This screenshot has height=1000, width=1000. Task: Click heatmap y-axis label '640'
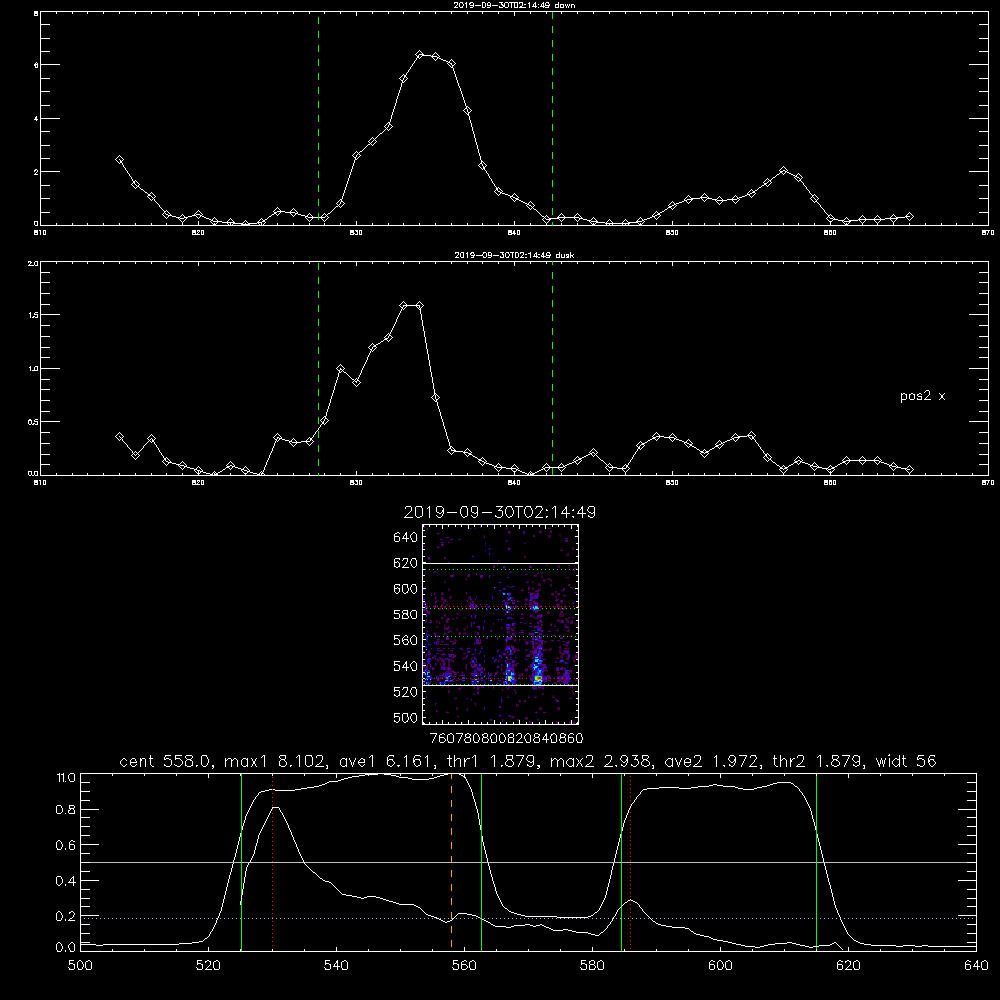tap(406, 538)
